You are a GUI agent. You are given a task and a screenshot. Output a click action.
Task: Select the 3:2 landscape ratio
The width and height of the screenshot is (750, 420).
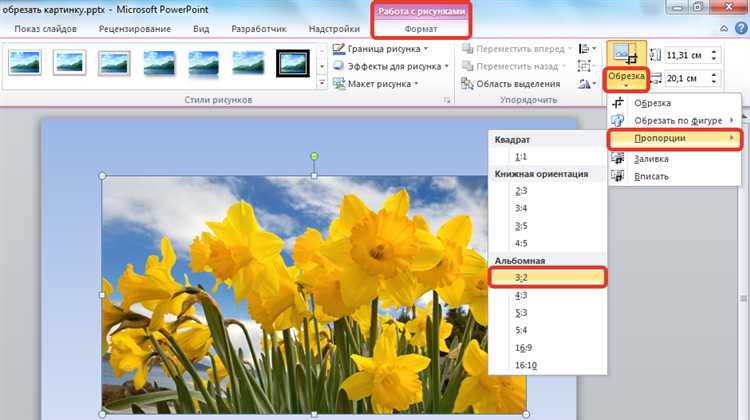coord(548,277)
